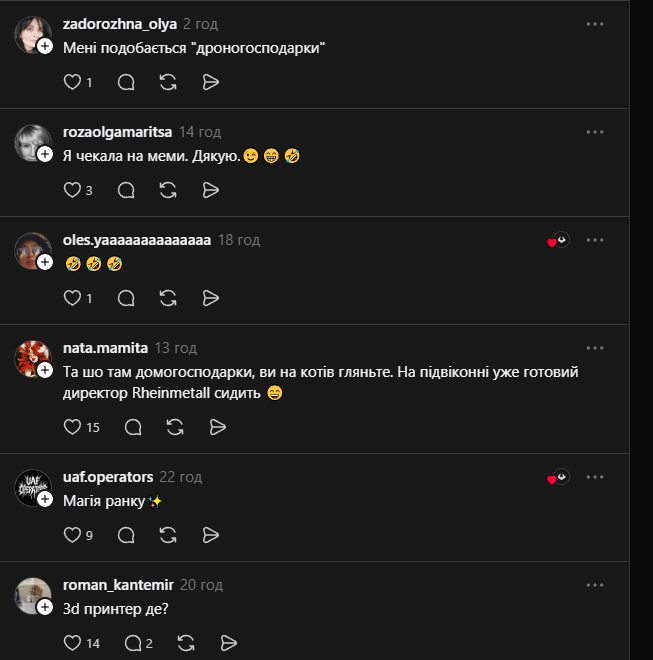This screenshot has width=653, height=660.
Task: Click the liked-by-author badge on oles.yaaaaaaaaaaaaaa's comment
Action: pos(558,241)
